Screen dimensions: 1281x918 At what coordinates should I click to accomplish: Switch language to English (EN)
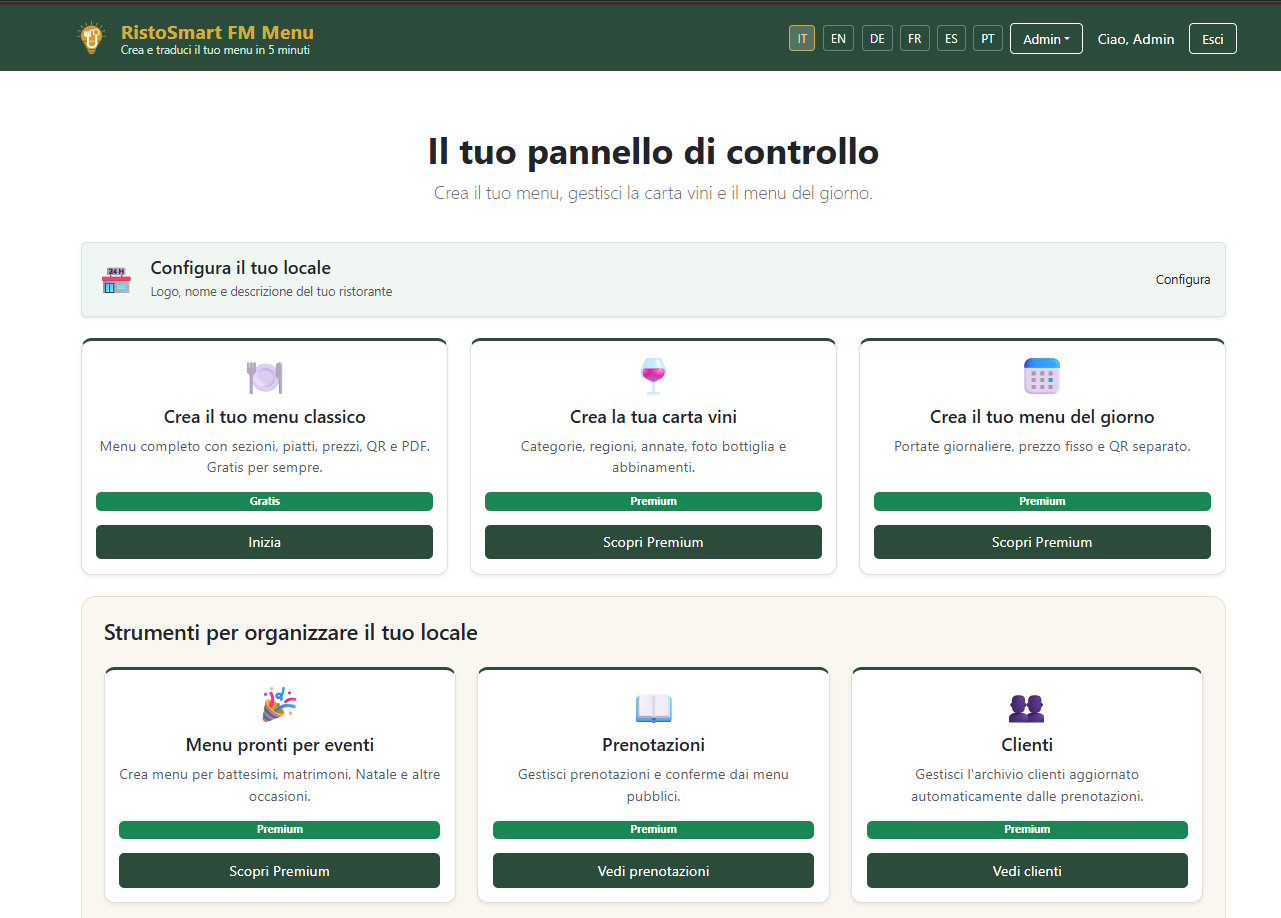point(838,39)
